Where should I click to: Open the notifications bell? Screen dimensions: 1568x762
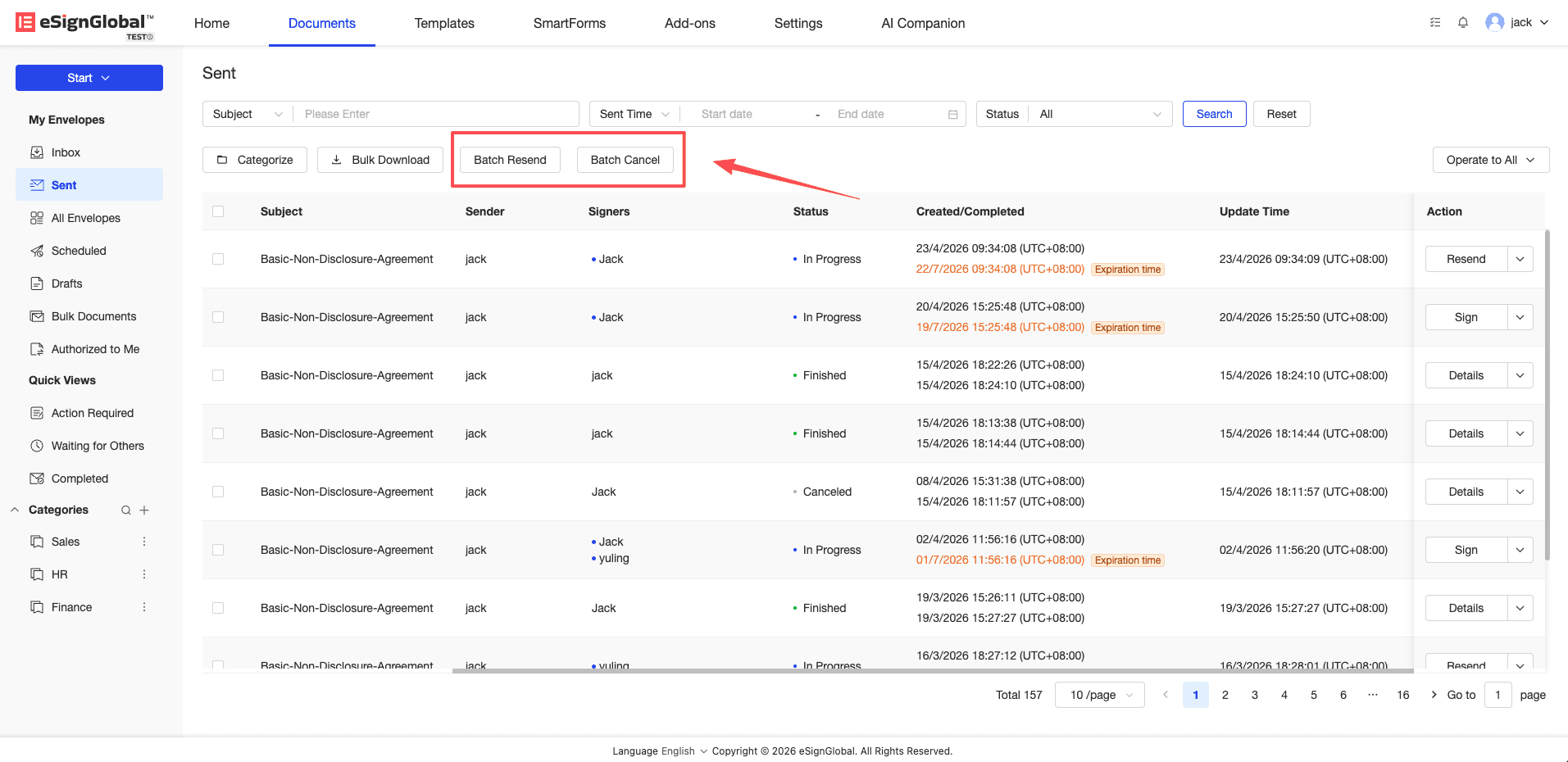(x=1463, y=23)
